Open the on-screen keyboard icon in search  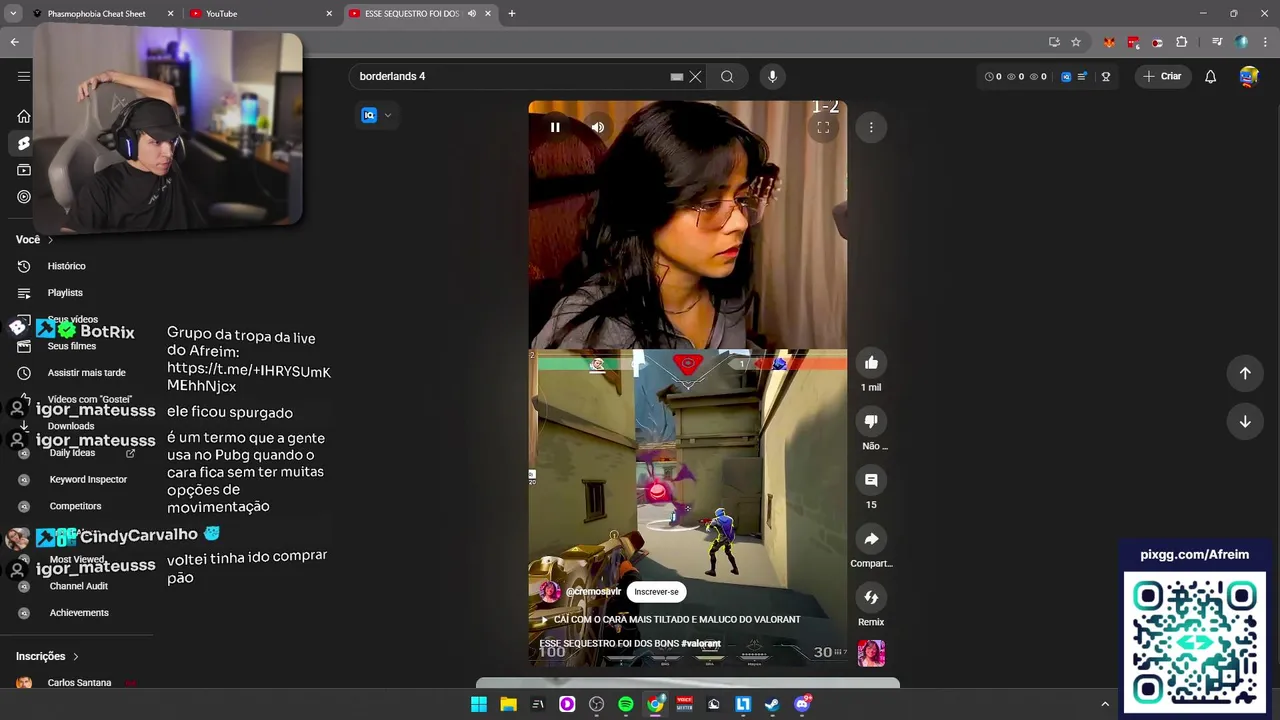pos(677,76)
